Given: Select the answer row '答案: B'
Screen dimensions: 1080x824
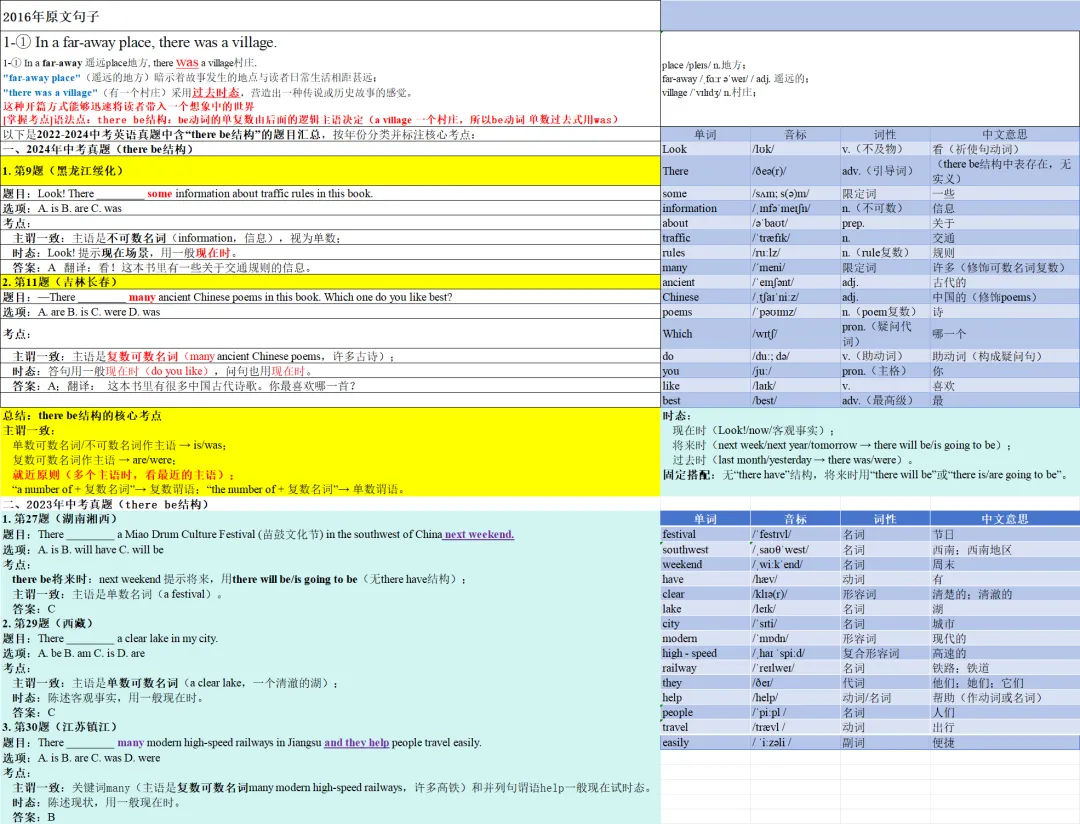Looking at the screenshot, I should tap(330, 817).
